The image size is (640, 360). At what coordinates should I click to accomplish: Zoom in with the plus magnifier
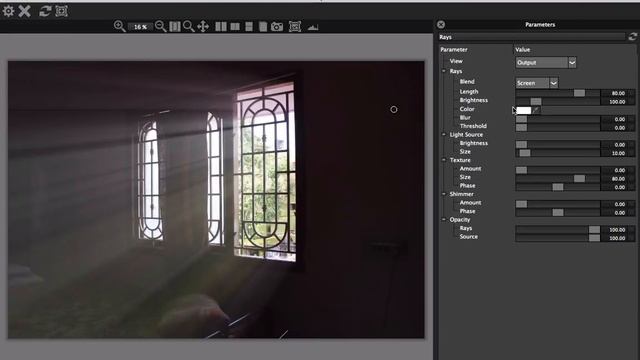[x=119, y=27]
